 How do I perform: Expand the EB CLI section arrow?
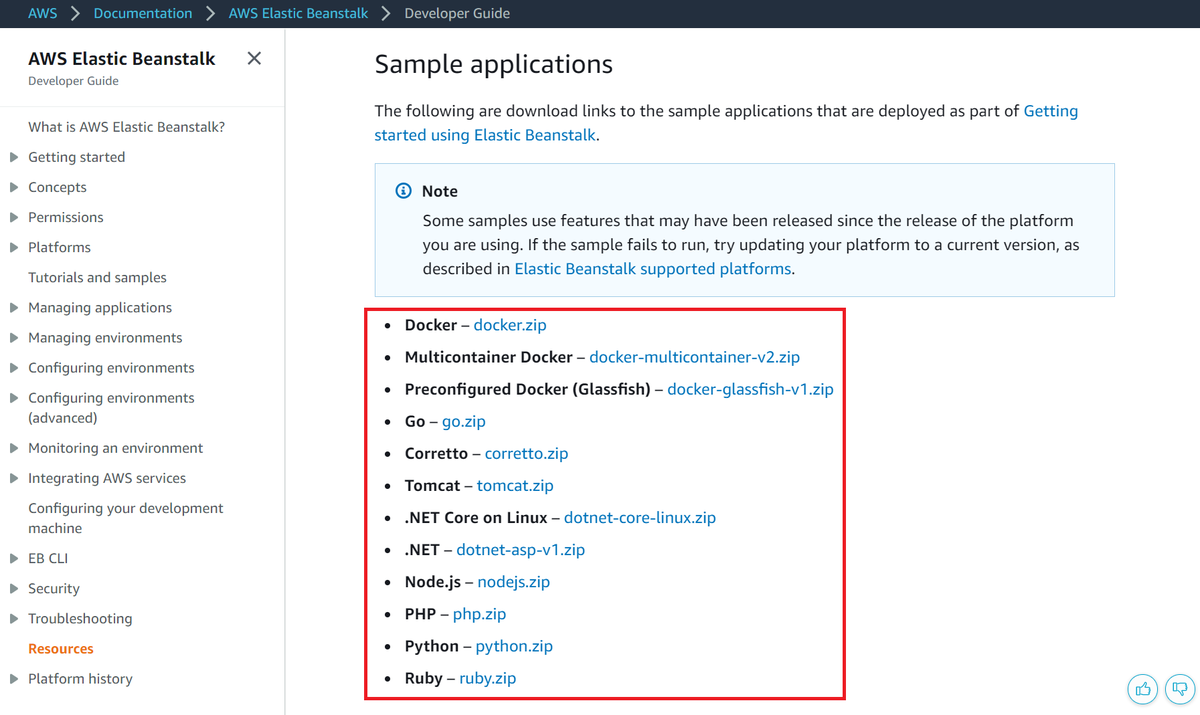(14, 558)
